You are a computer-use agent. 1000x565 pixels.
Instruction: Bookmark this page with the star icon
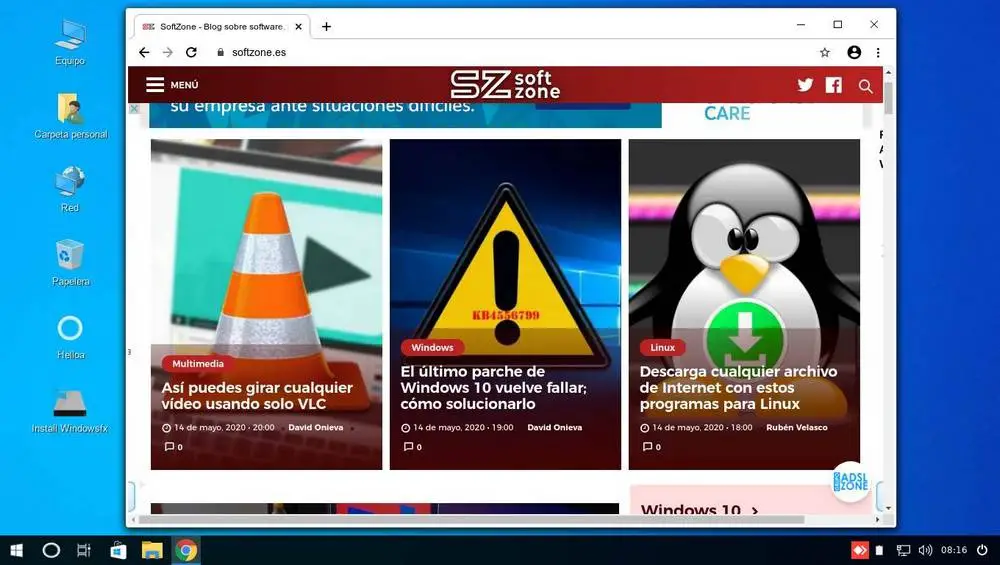(825, 52)
